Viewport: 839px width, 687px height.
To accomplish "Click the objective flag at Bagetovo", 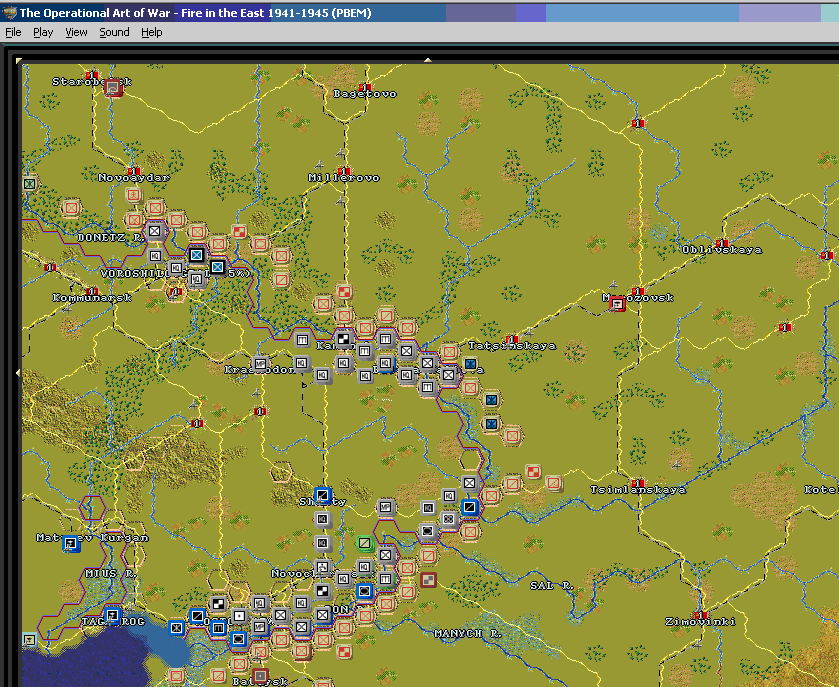I will coord(364,87).
